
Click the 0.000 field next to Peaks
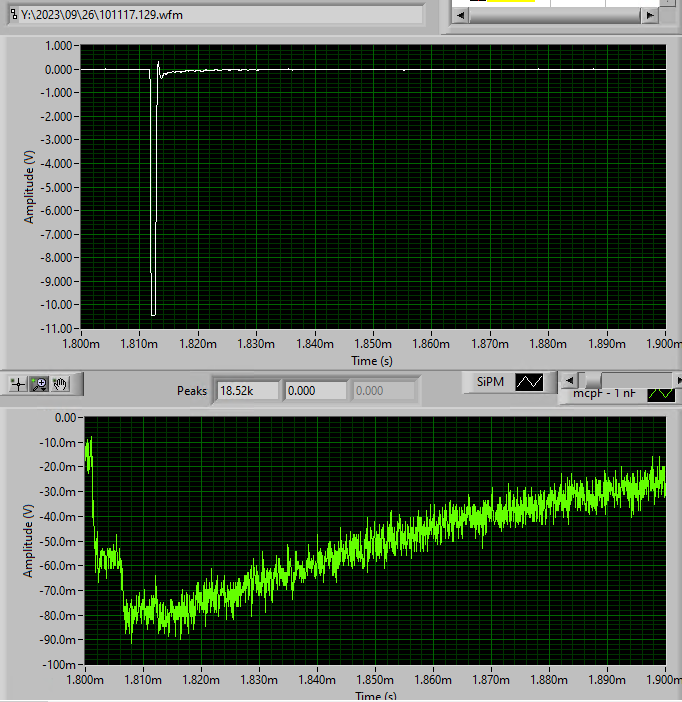coord(314,390)
